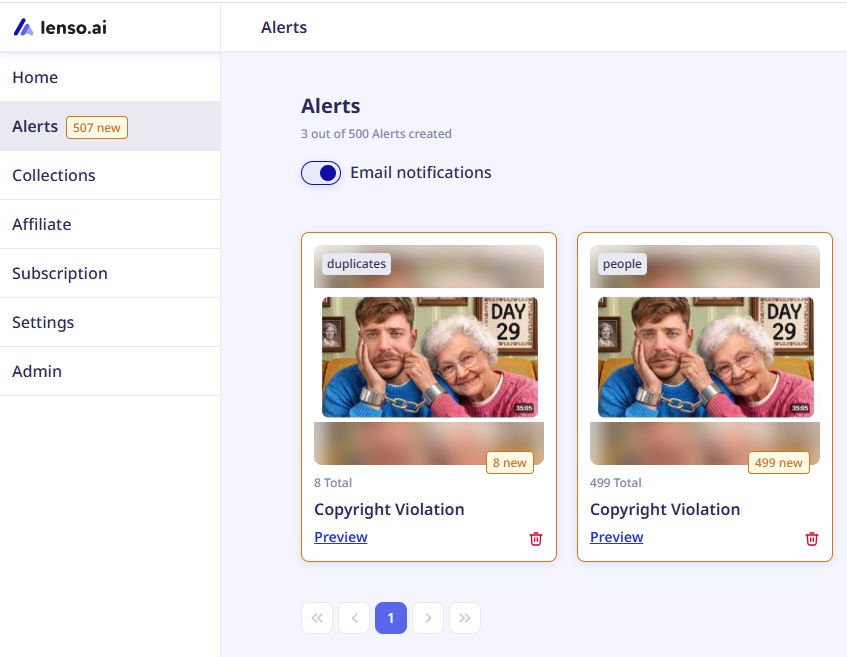Screen dimensions: 847x657
Task: Click Preview link on people alert
Action: click(616, 537)
